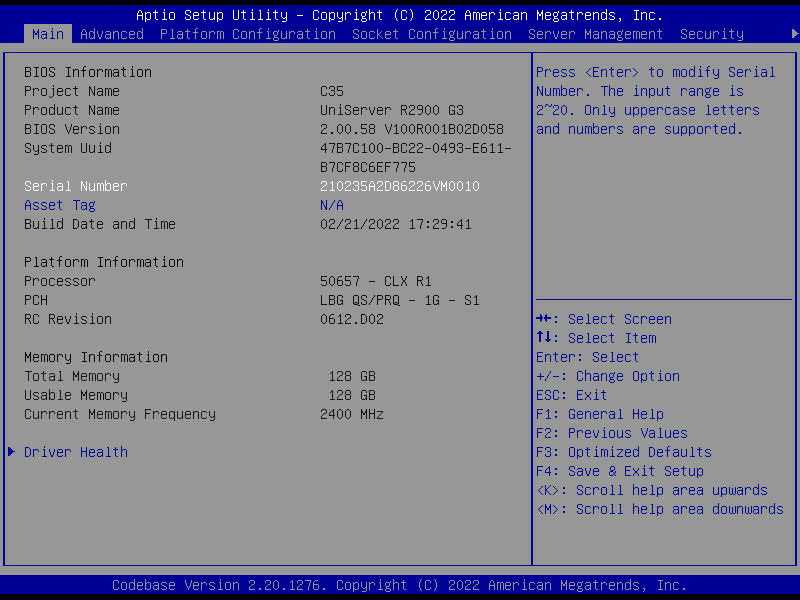Go to Server Management tab

click(595, 34)
